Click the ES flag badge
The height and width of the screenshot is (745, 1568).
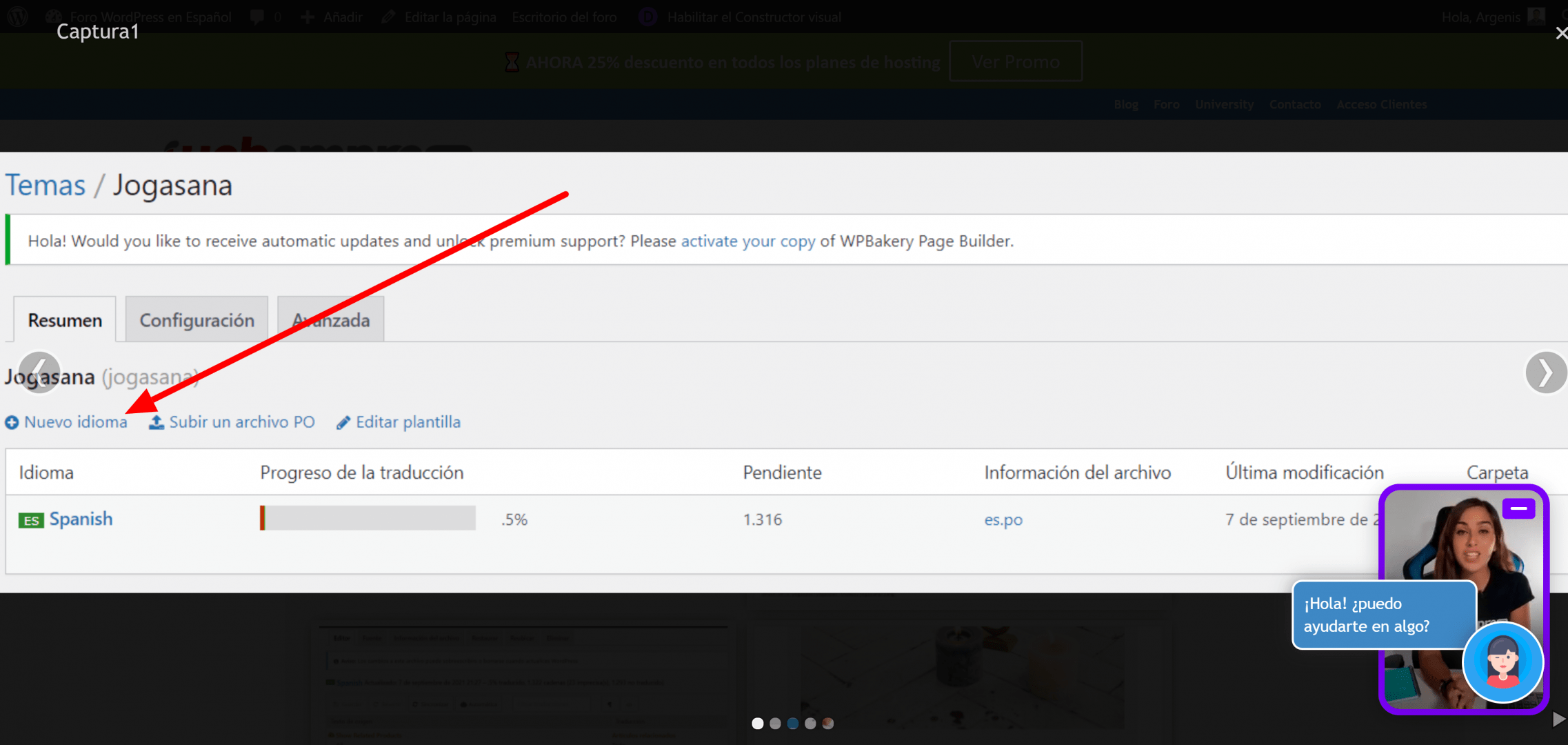click(31, 520)
